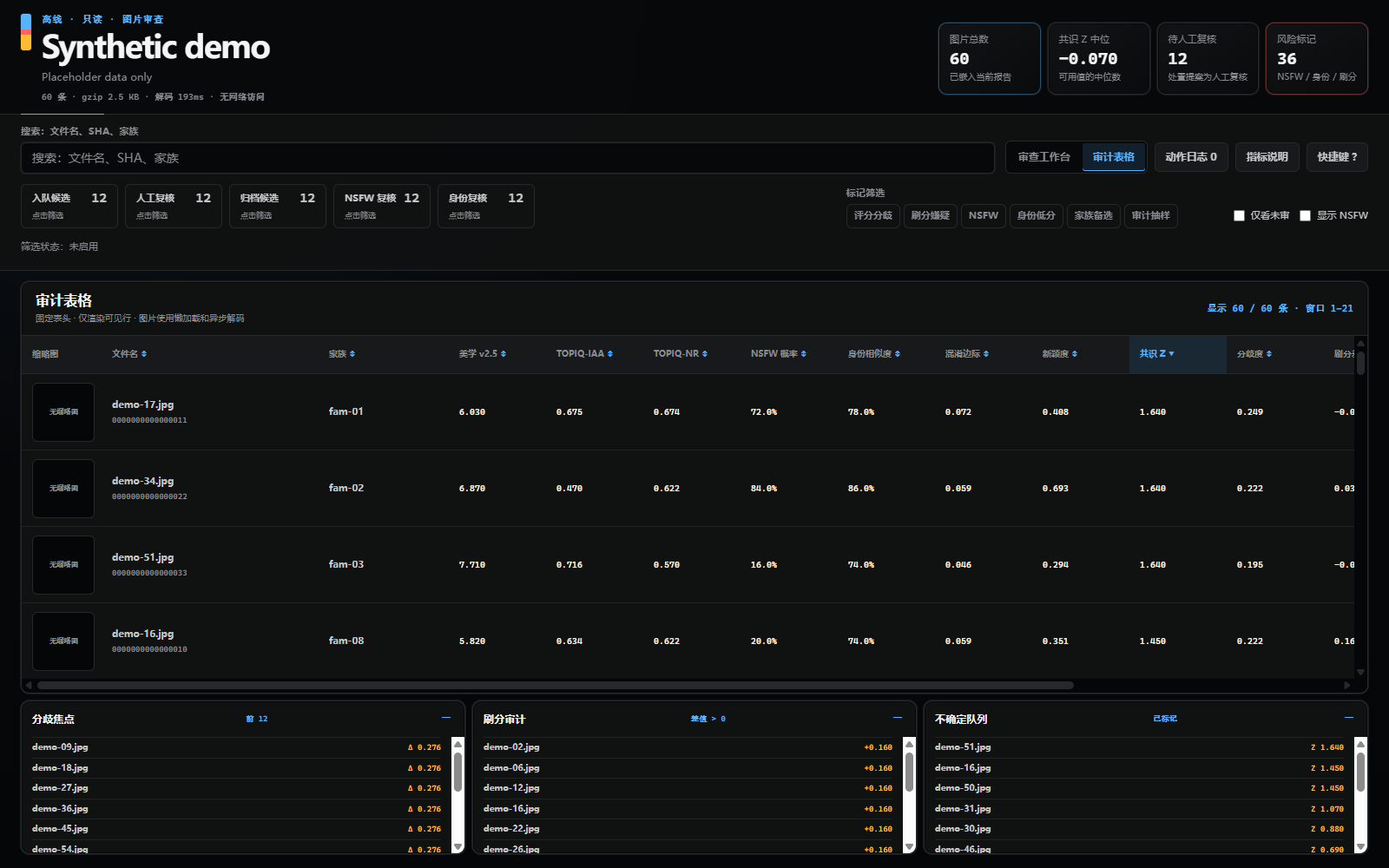The width and height of the screenshot is (1389, 868).
Task: Open the 风险标记 36 stat card
Action: pyautogui.click(x=1317, y=58)
